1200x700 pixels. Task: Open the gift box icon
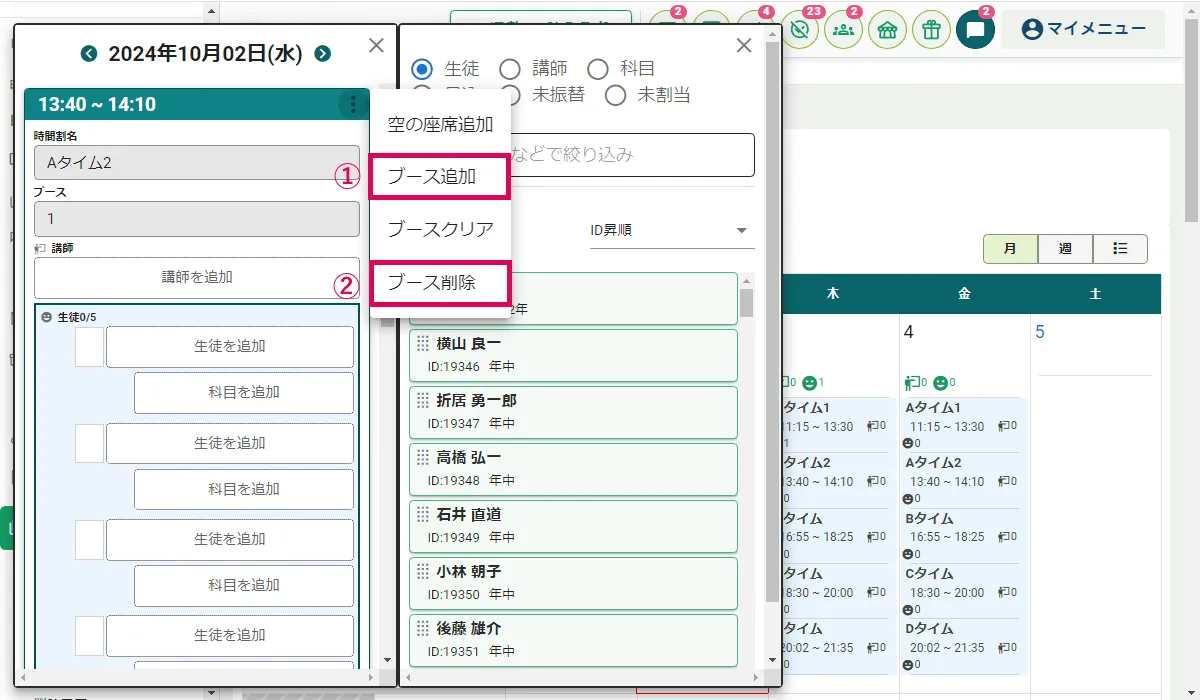click(931, 29)
